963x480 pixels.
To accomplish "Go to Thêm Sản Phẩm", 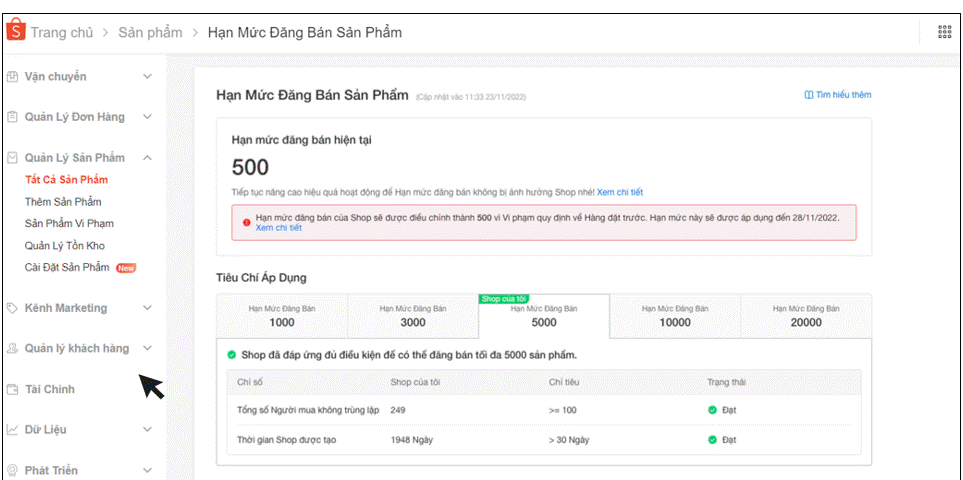I will (x=63, y=202).
